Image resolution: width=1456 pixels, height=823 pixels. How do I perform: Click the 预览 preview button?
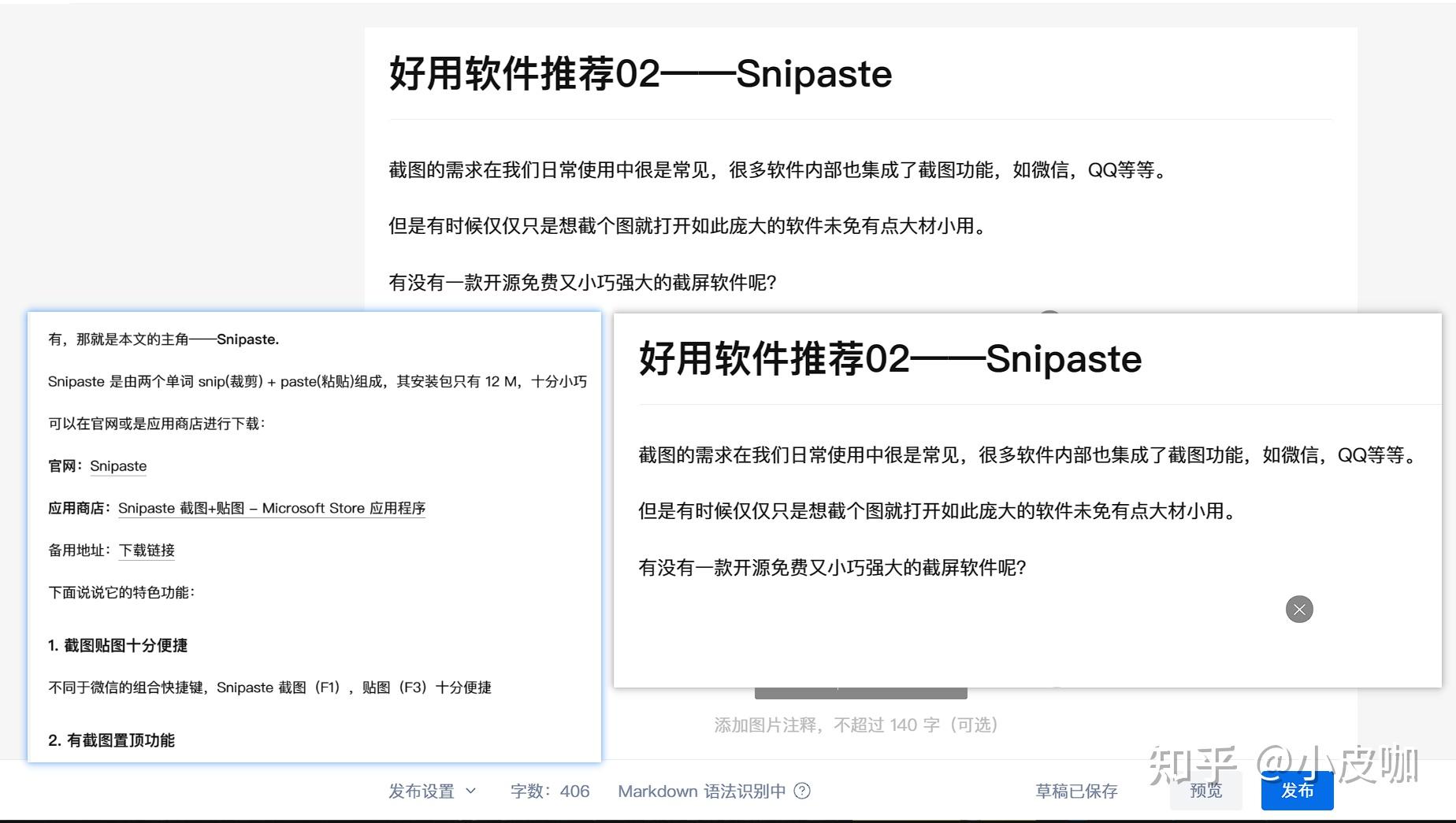point(1205,791)
